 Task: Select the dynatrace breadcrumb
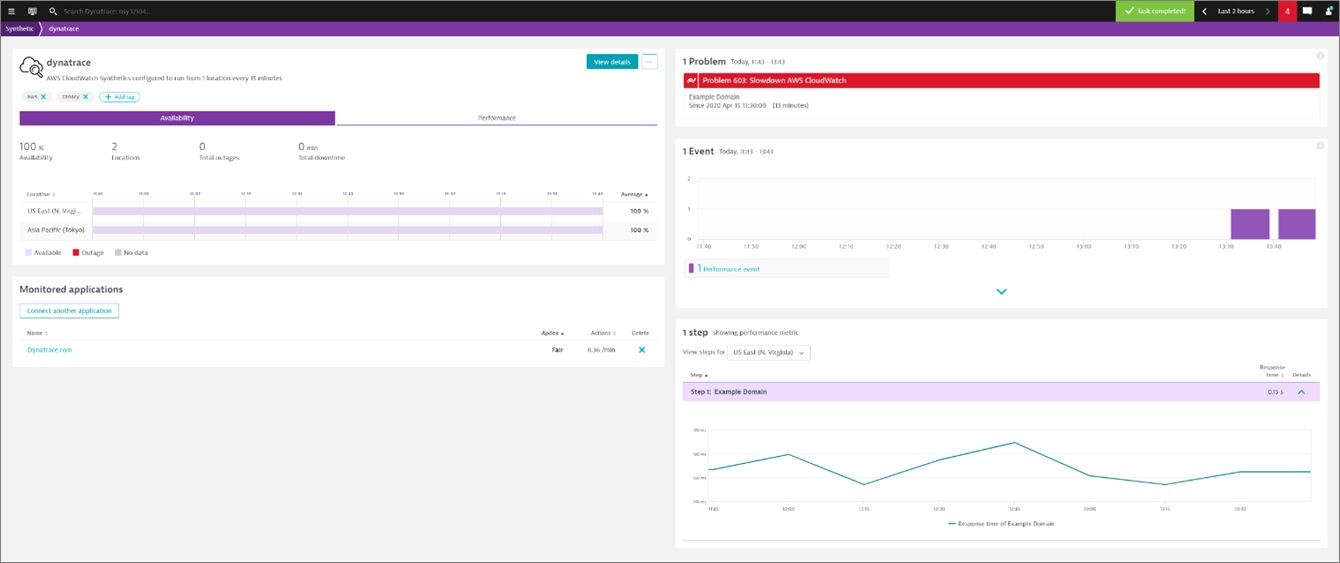(x=64, y=29)
